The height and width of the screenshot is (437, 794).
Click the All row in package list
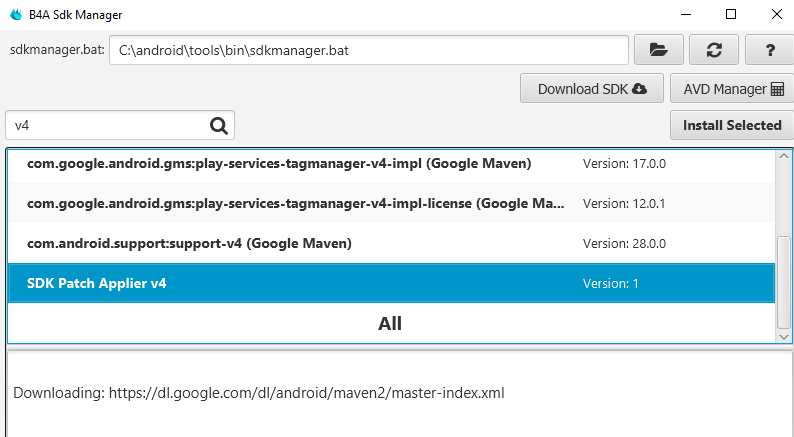(x=390, y=323)
